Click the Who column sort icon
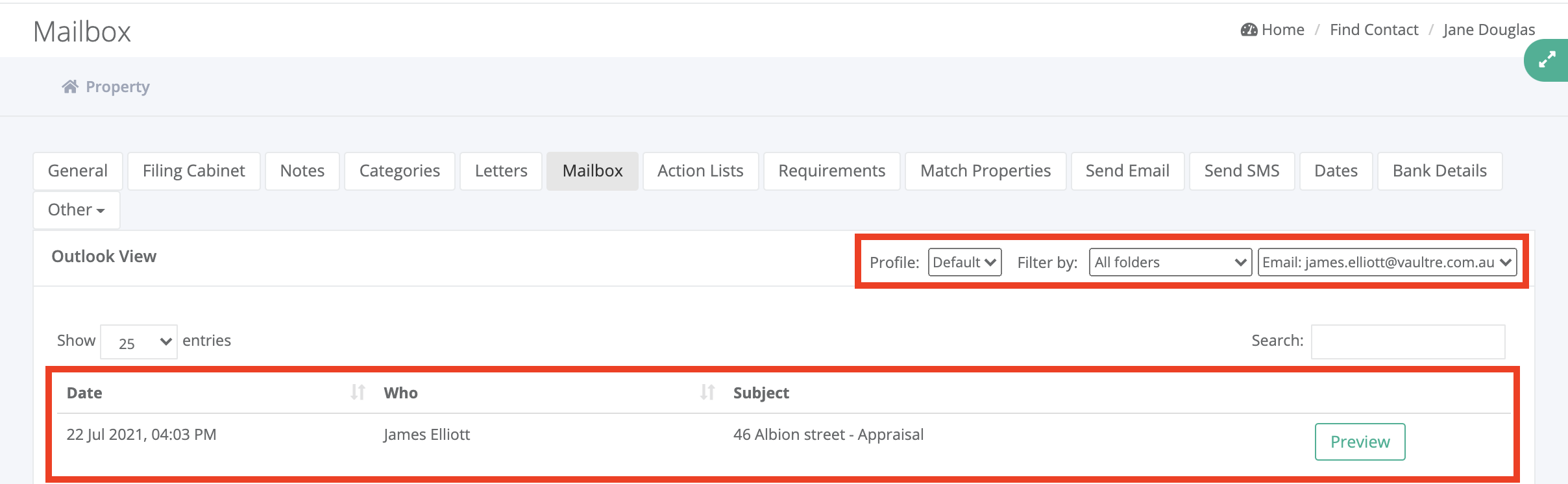The width and height of the screenshot is (1568, 484). pyautogui.click(x=707, y=393)
